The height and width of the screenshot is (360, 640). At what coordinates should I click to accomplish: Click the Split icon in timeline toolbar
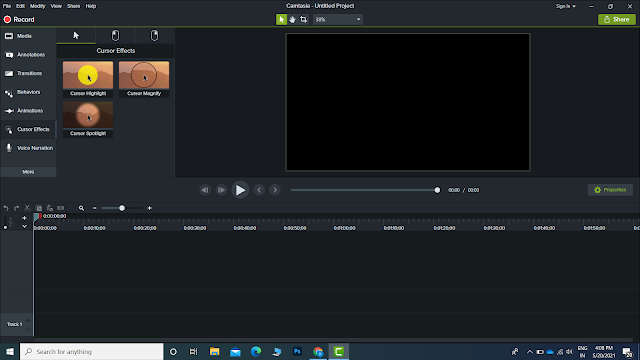61,208
